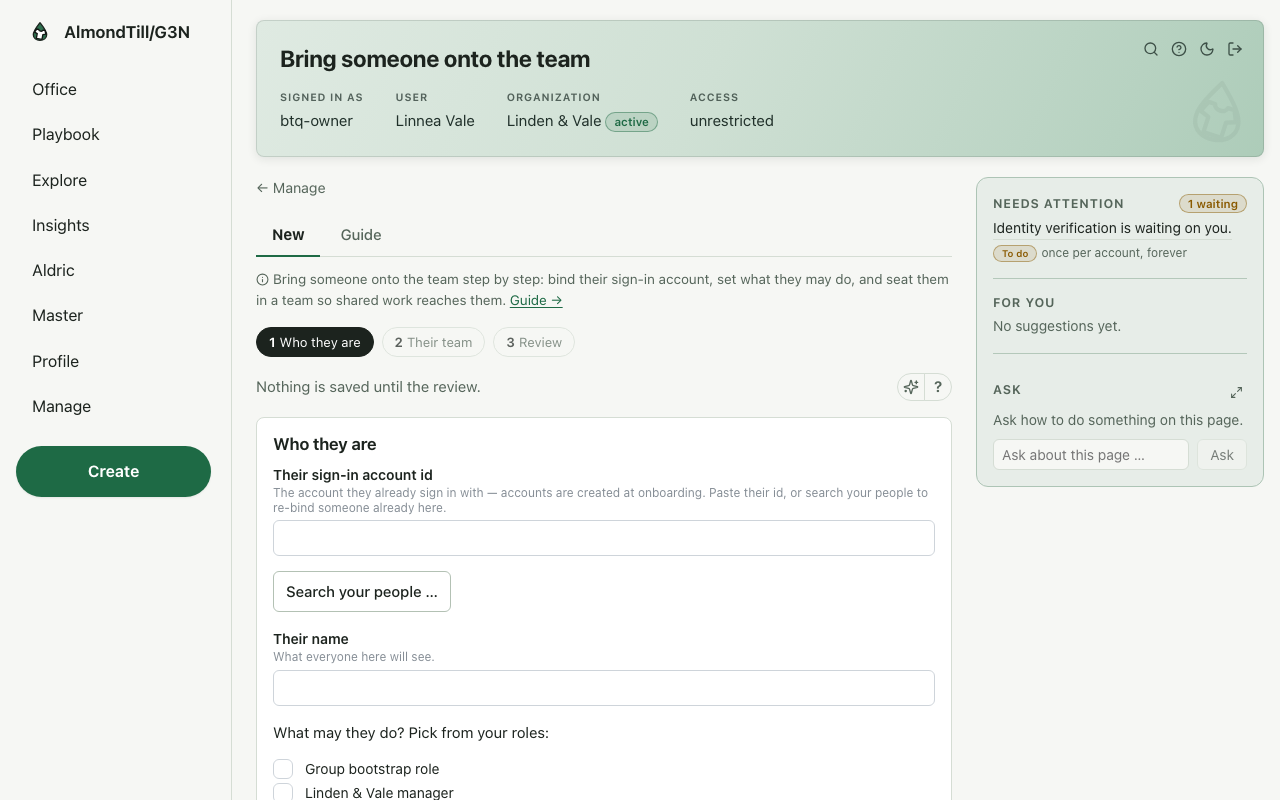Open Identity verification waiting notice
The width and height of the screenshot is (1280, 800).
(1112, 228)
